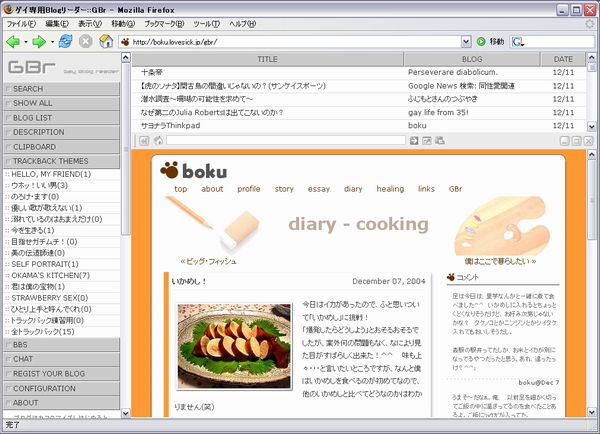Click the paw favicon in address bar
This screenshot has height=434, width=600.
pos(125,42)
